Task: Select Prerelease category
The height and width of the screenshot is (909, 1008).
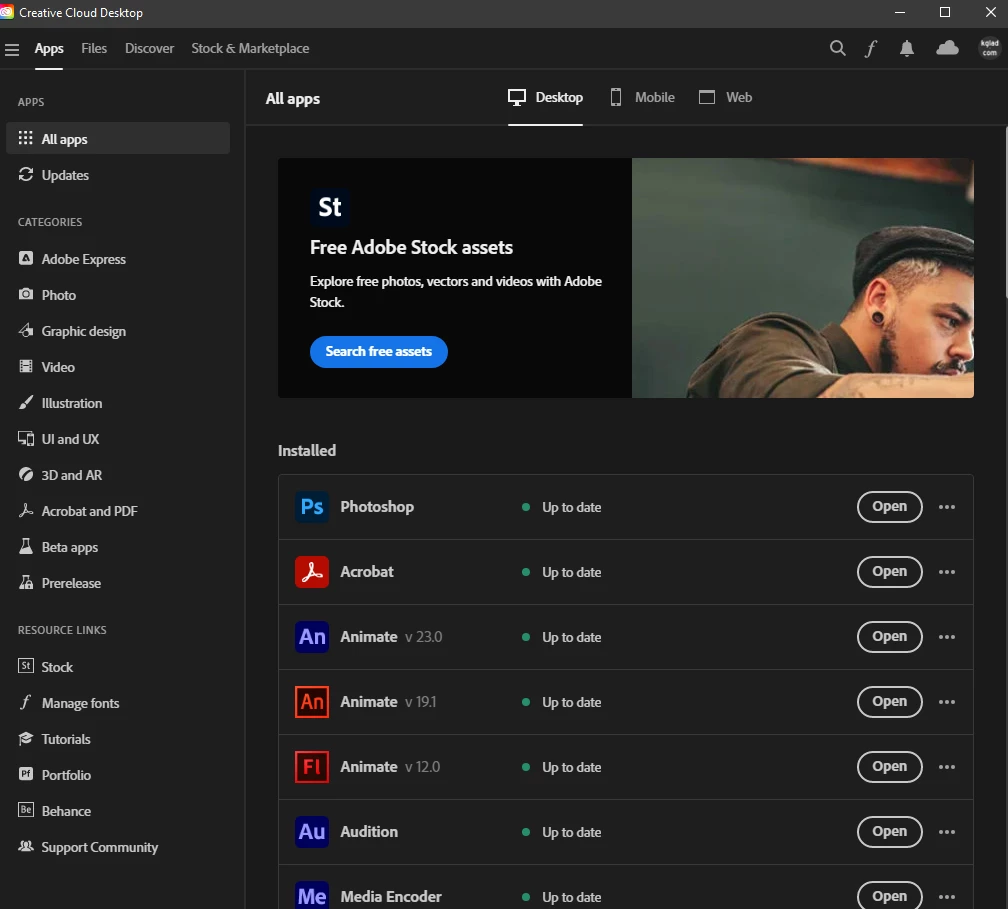Action: point(118,583)
